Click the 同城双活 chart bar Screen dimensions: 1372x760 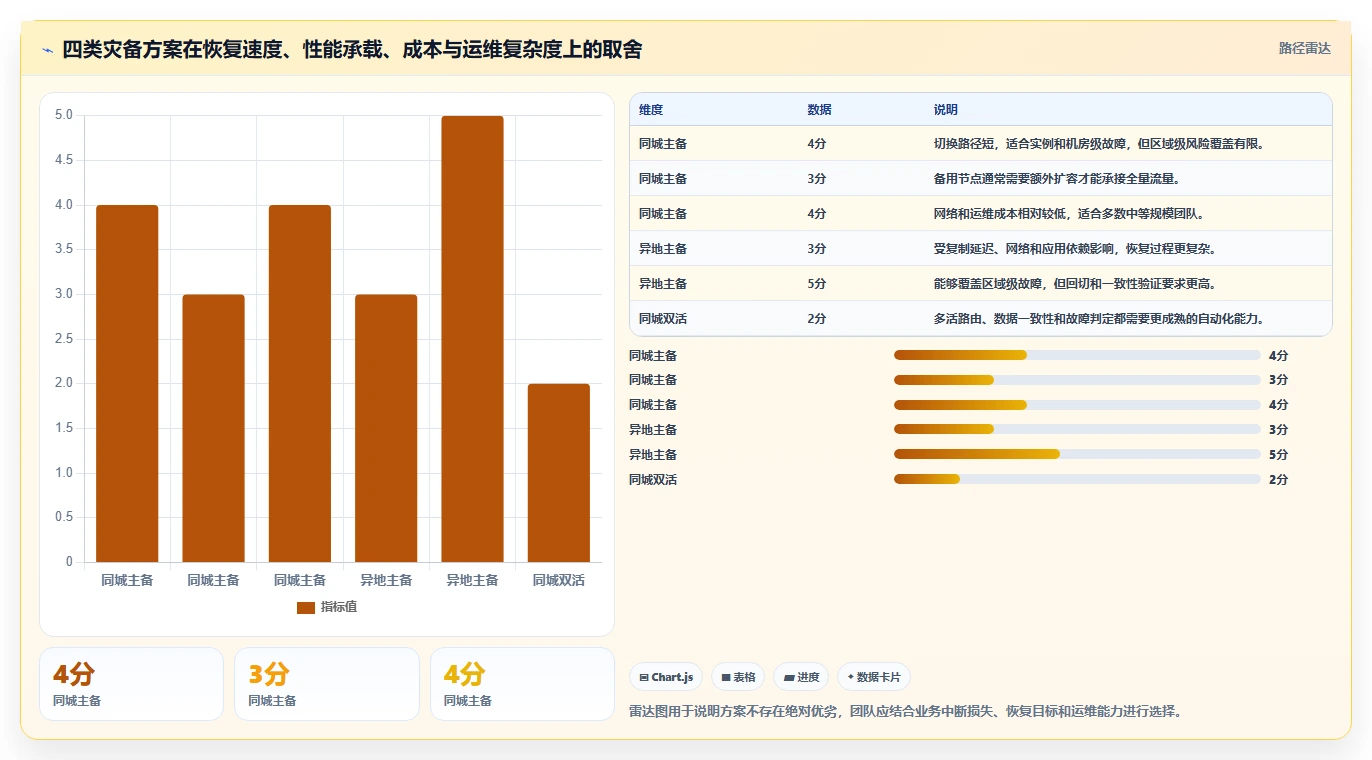coord(559,473)
